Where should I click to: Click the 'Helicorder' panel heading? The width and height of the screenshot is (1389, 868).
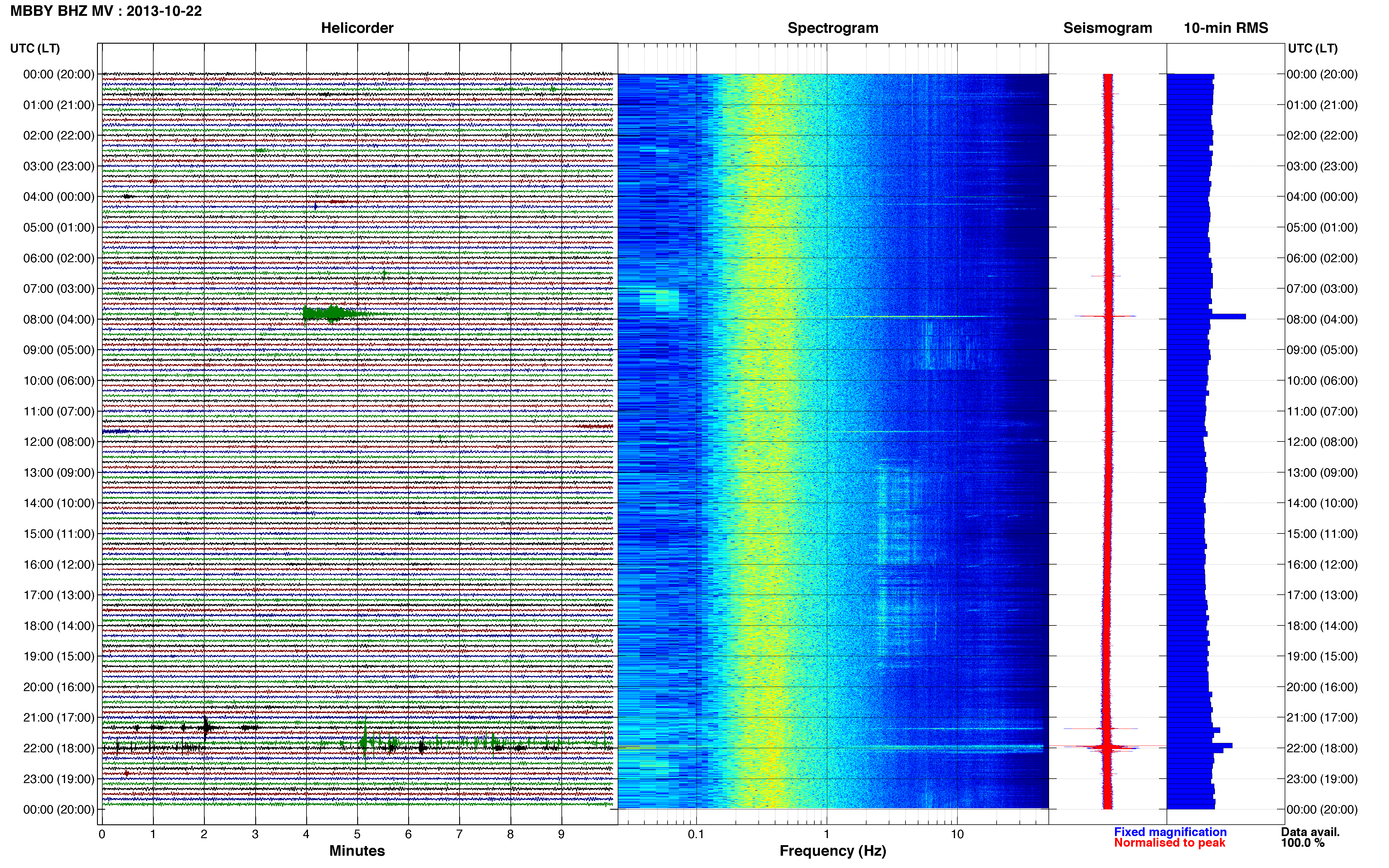[357, 28]
